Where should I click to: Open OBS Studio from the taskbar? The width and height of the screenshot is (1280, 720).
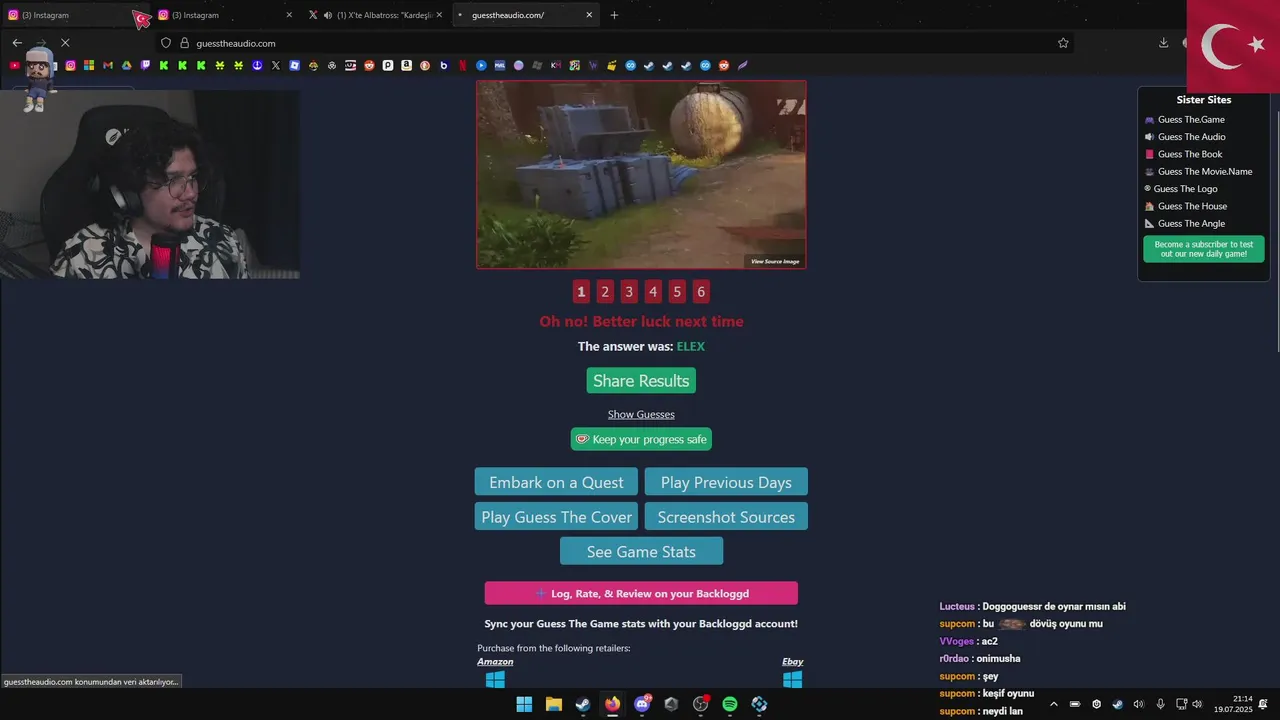pyautogui.click(x=700, y=704)
